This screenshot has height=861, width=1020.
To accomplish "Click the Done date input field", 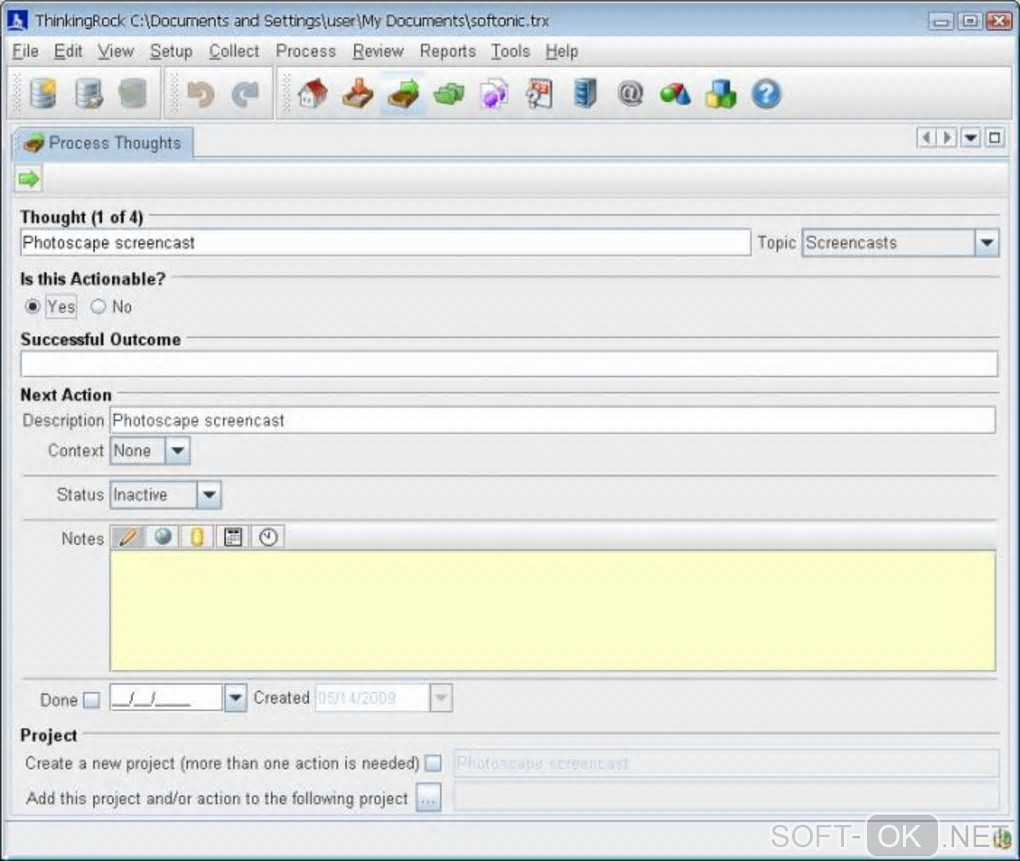I will point(167,698).
